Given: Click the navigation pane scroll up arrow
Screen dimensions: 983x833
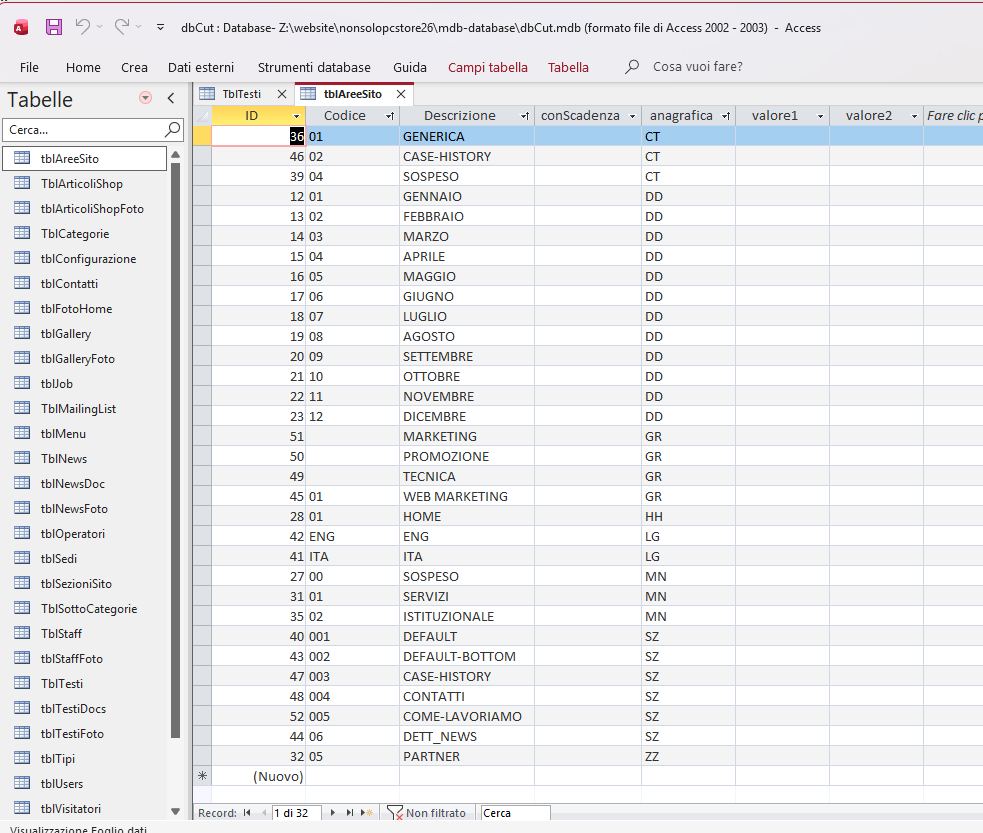Looking at the screenshot, I should click(176, 154).
